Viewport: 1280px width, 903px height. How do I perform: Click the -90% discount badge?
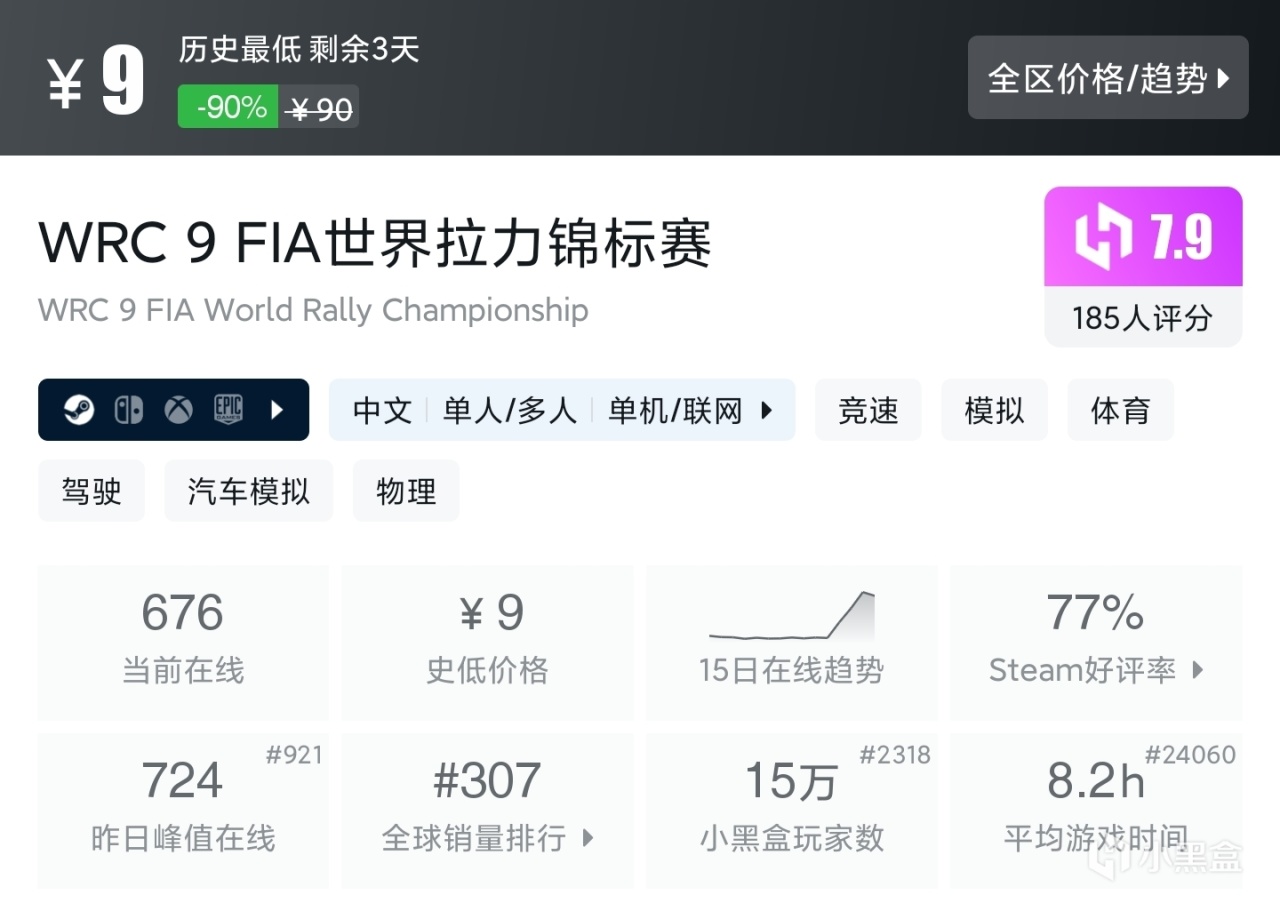tap(228, 107)
